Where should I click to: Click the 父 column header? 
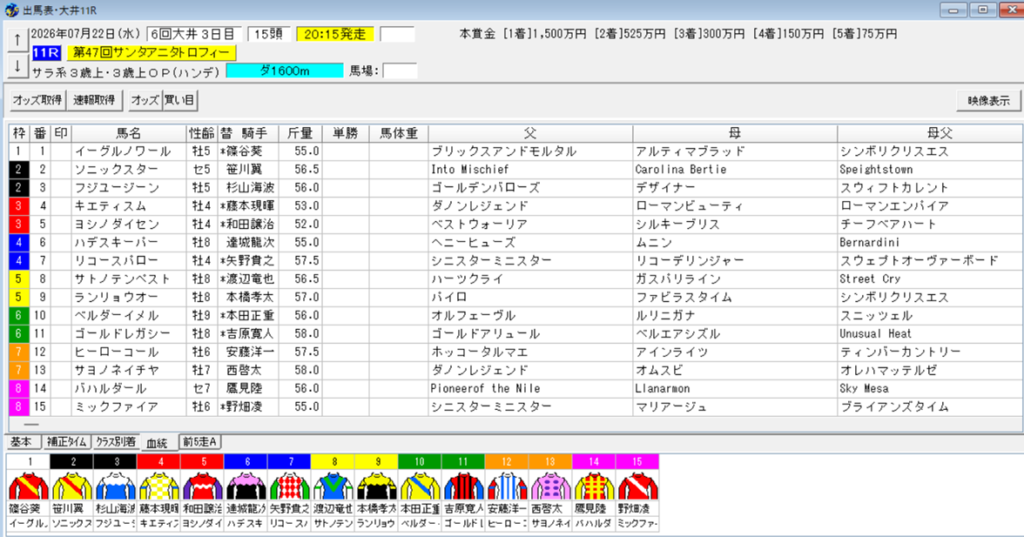point(530,133)
